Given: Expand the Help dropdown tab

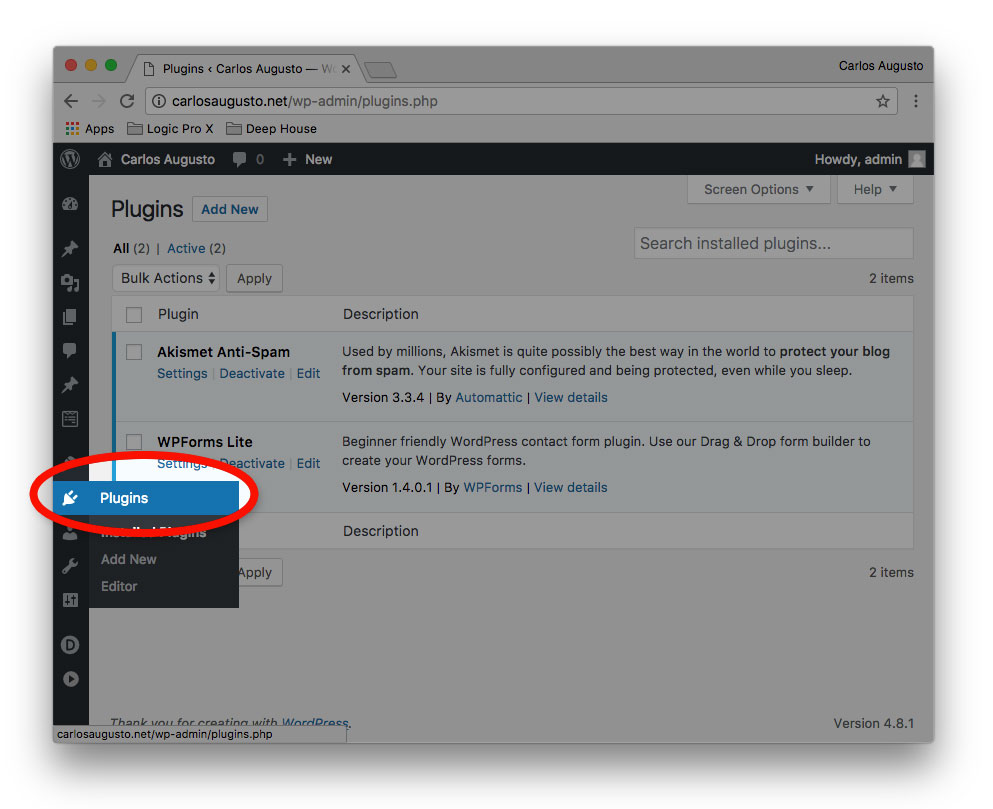Looking at the screenshot, I should pos(875,190).
